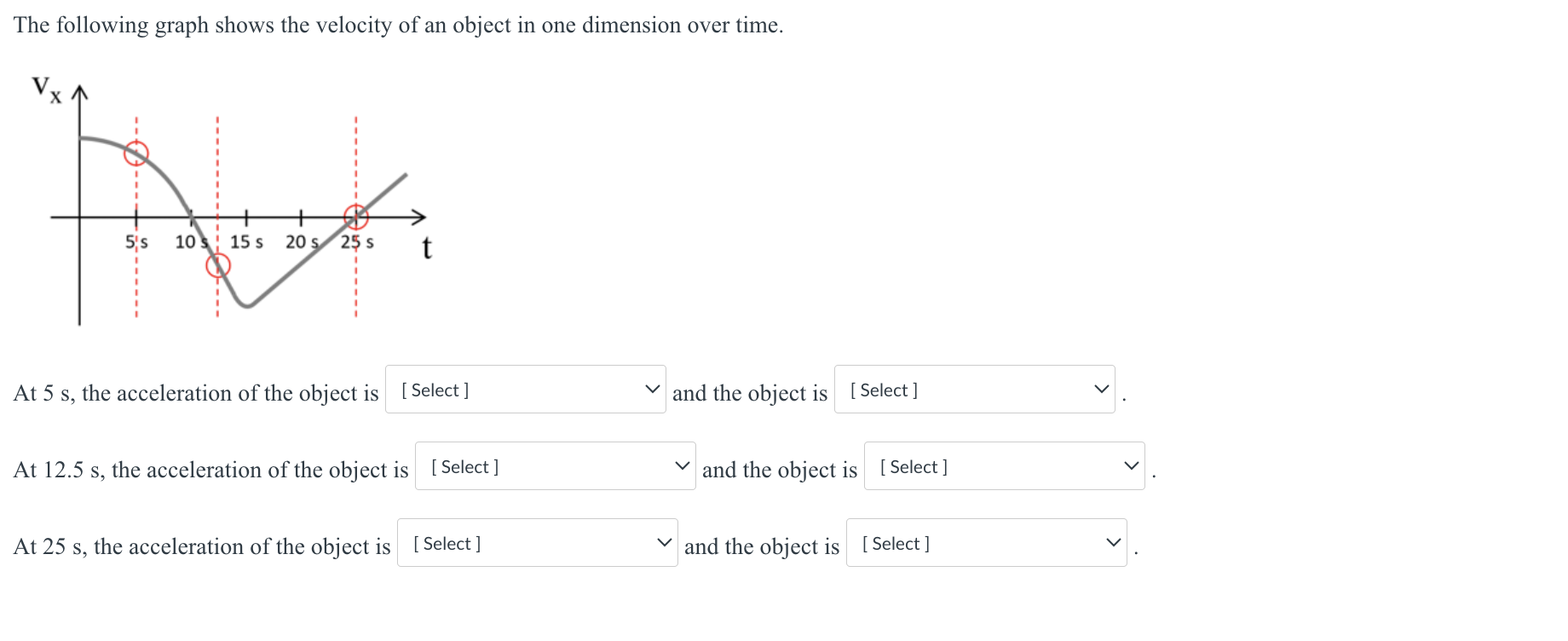Click the upward arrowhead of the velocity axis
The image size is (1568, 641).
click(x=79, y=93)
